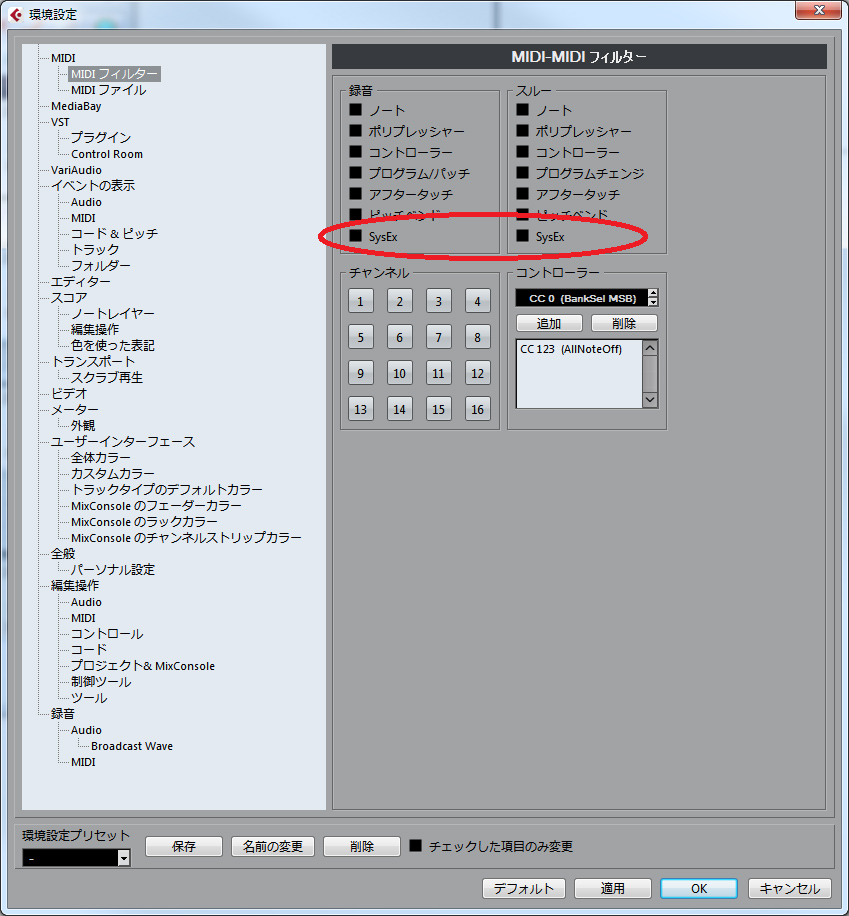
Task: Click the 名前の変更 button
Action: click(273, 846)
